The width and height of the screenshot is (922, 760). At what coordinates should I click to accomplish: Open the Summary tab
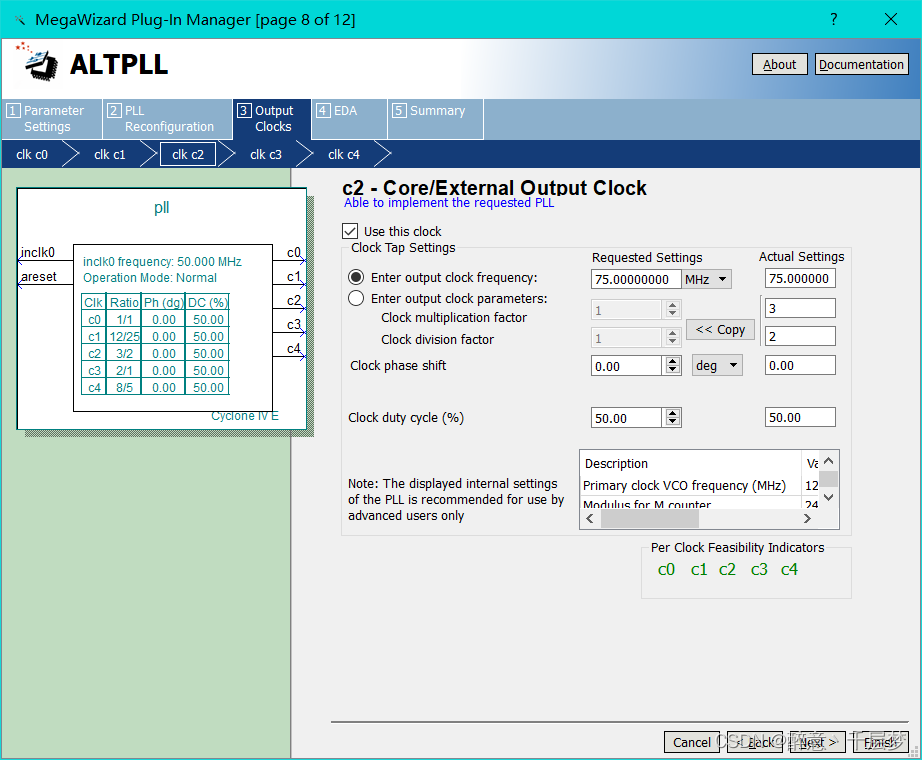436,118
